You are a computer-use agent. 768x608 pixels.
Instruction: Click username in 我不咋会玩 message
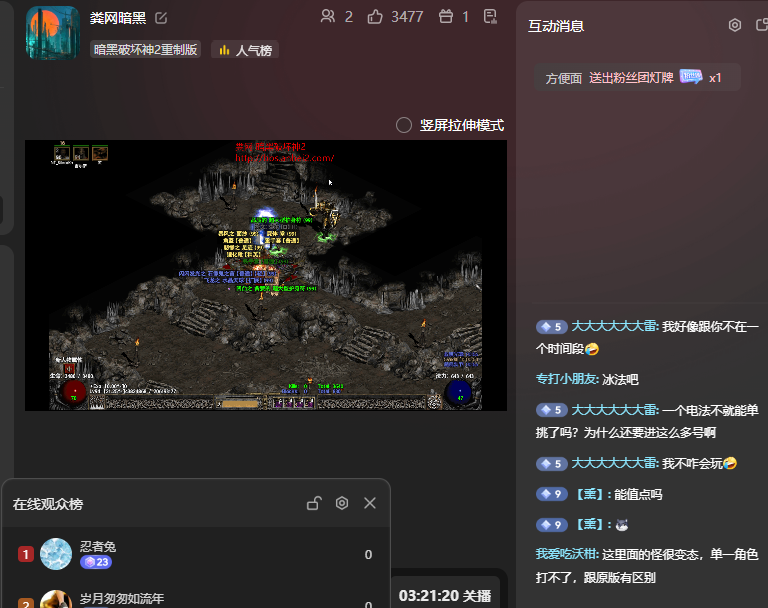coord(615,463)
